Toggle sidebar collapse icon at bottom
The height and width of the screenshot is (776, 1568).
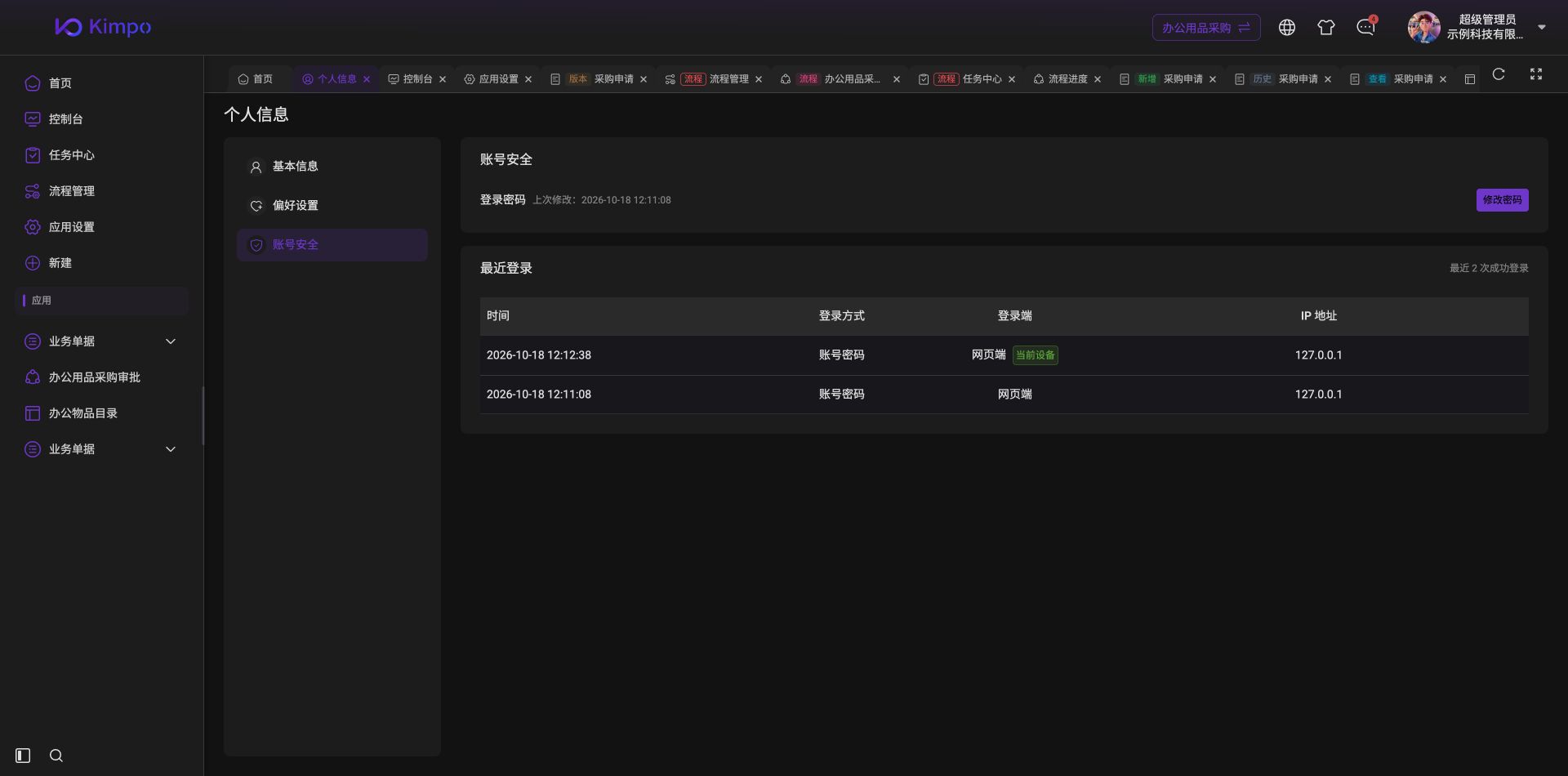point(23,756)
